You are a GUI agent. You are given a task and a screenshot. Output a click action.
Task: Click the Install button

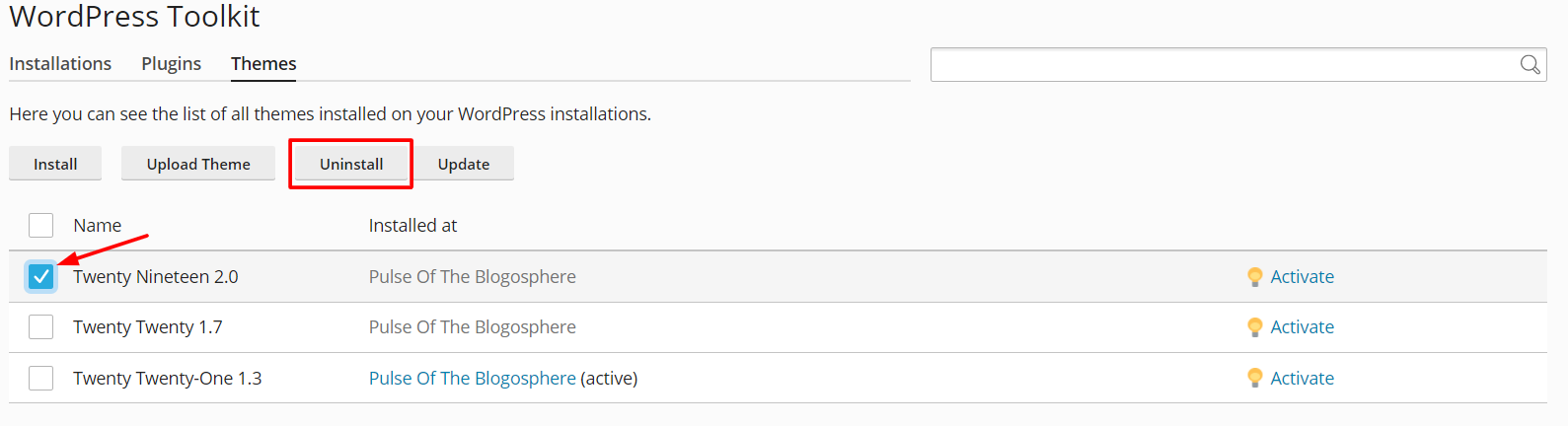pyautogui.click(x=55, y=164)
